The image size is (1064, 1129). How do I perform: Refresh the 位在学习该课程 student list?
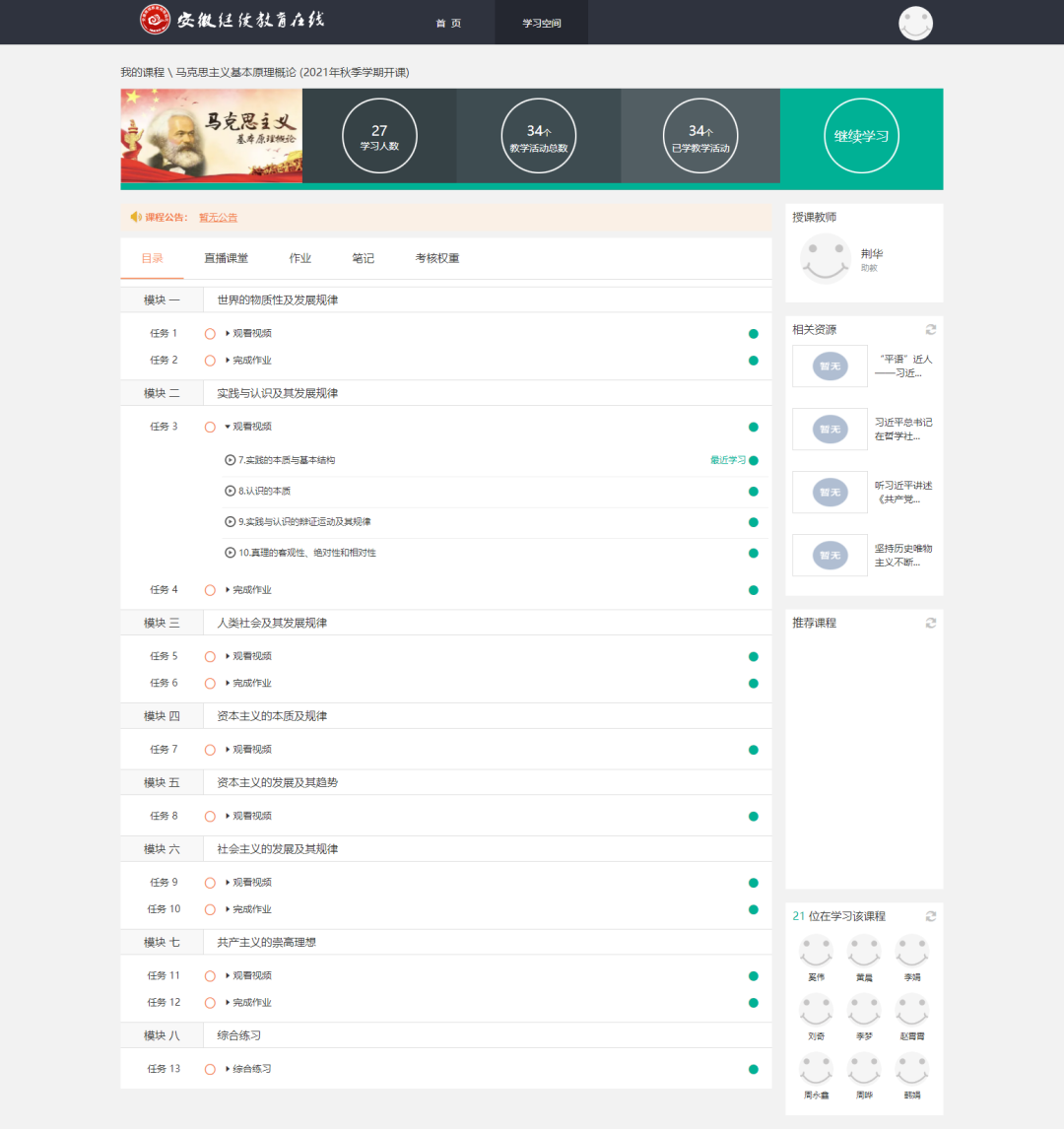(x=930, y=916)
